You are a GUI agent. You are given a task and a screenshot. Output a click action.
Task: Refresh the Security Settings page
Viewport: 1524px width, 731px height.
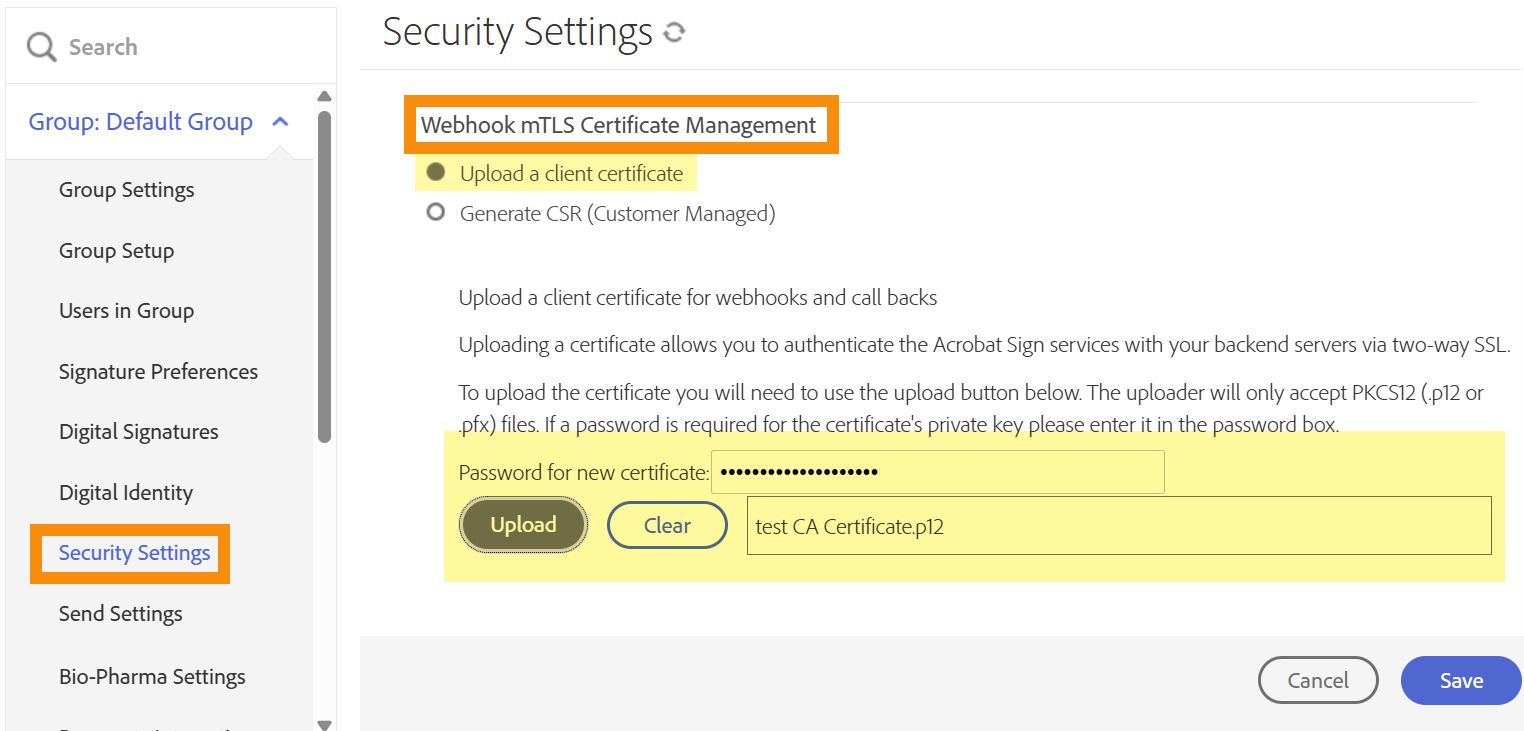coord(676,32)
